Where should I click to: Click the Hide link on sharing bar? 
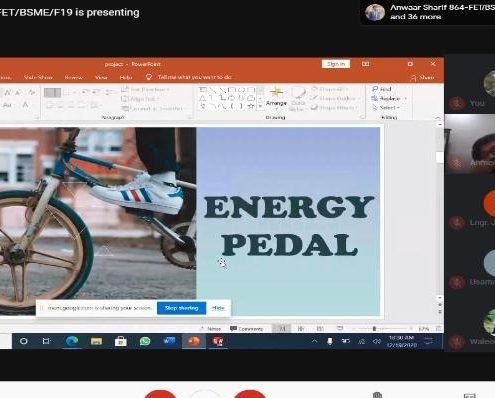point(218,308)
